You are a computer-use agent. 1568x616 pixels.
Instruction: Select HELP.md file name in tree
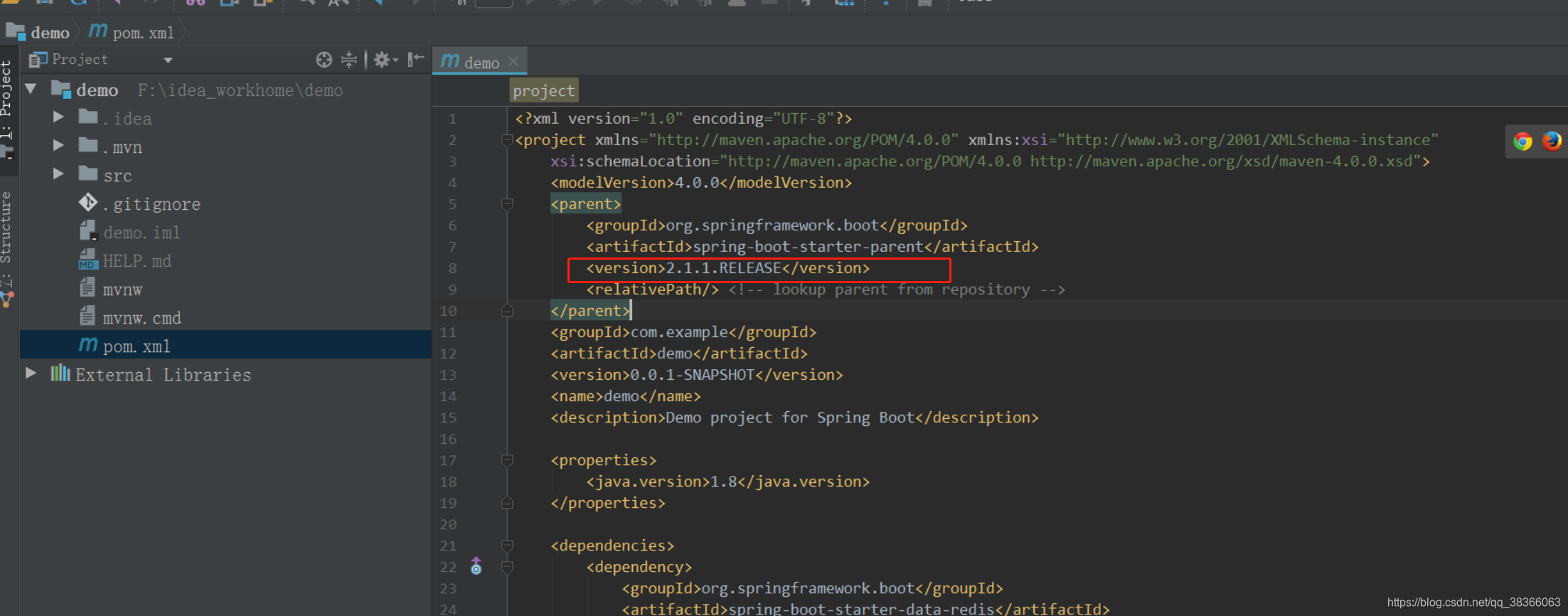coord(137,261)
